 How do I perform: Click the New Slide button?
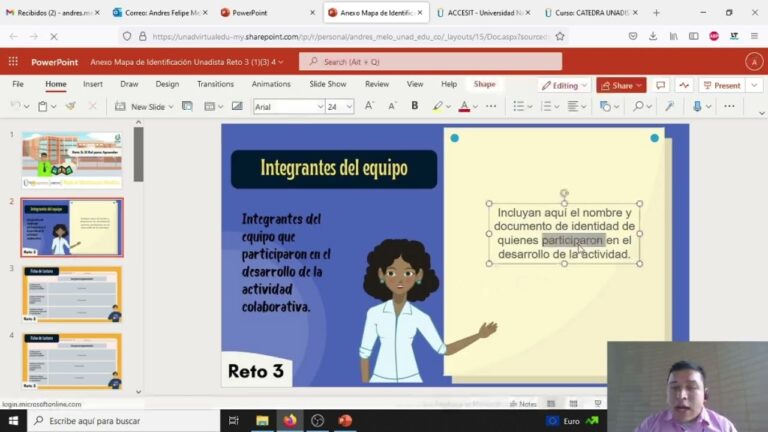[140, 106]
